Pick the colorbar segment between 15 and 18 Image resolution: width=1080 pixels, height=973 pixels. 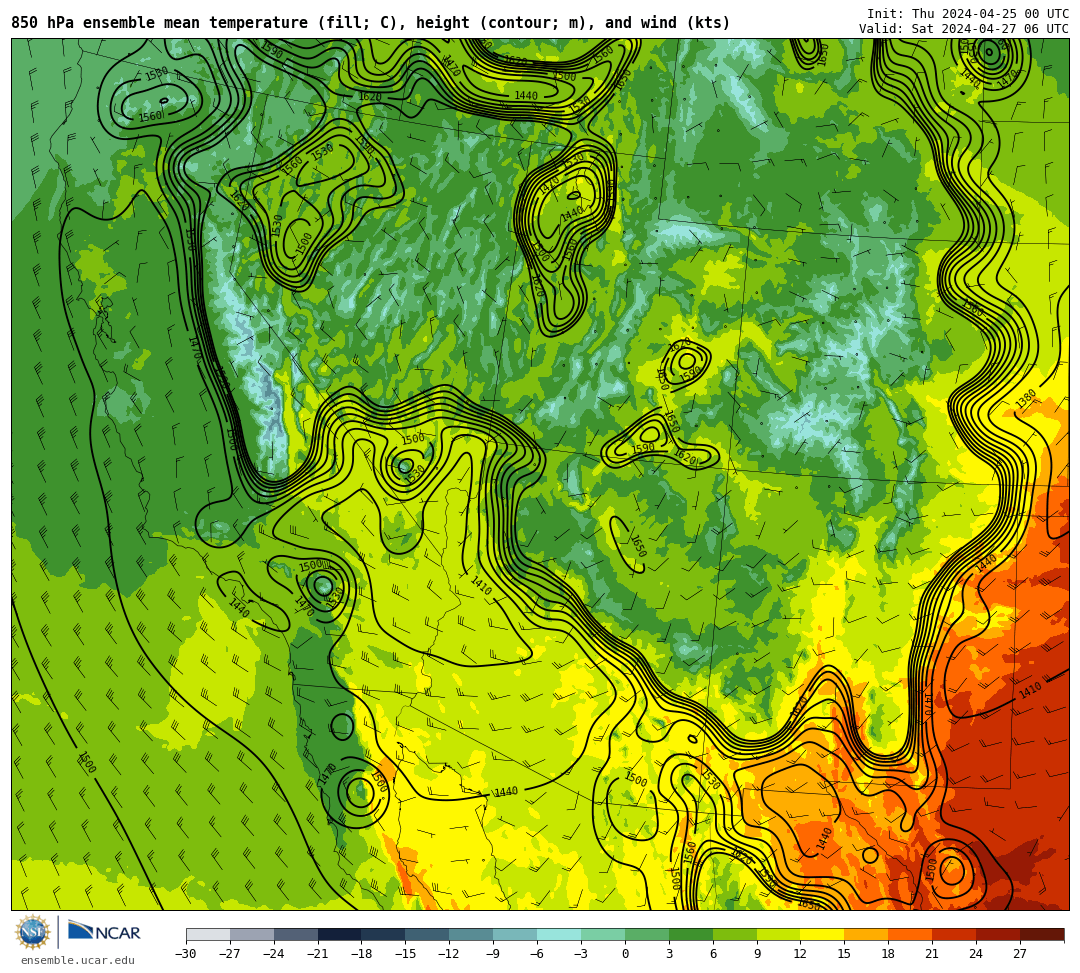[x=866, y=934]
